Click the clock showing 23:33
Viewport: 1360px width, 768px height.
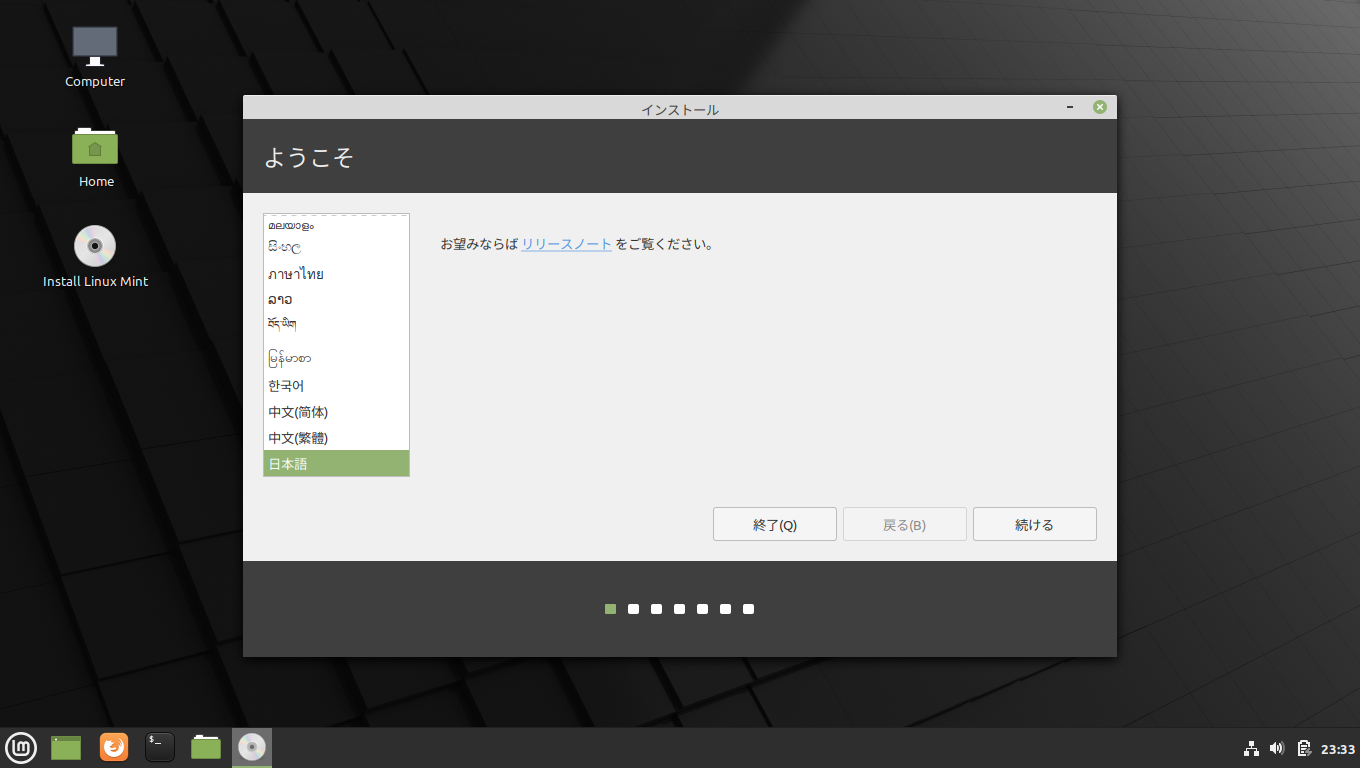(x=1338, y=749)
